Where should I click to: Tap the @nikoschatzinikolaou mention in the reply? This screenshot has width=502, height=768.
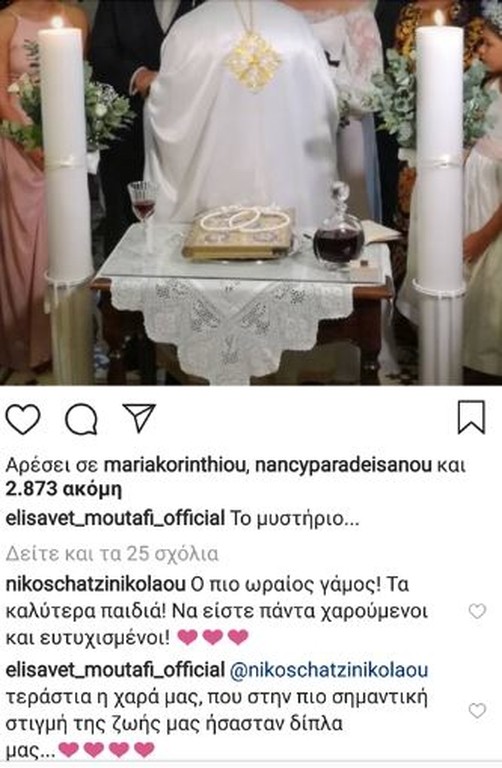pyautogui.click(x=329, y=670)
